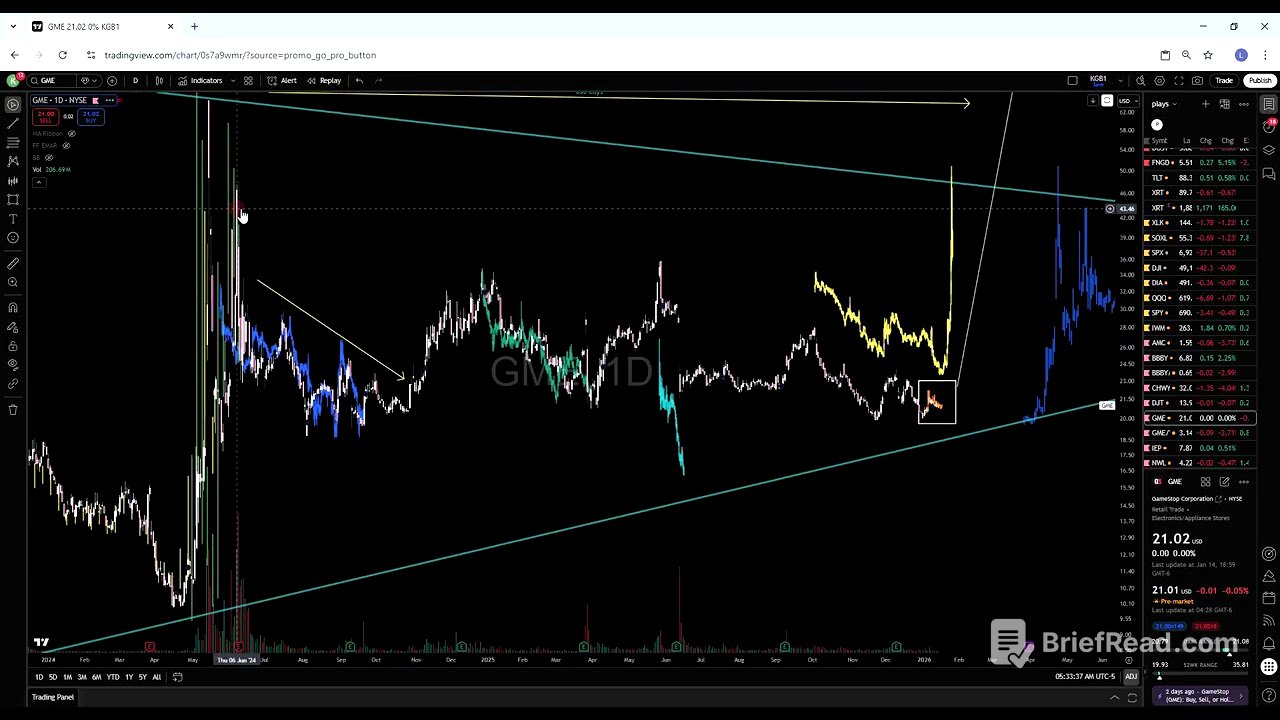1280x720 pixels.
Task: Show the FF EMAR indicator via eye icon
Action: coord(68,145)
